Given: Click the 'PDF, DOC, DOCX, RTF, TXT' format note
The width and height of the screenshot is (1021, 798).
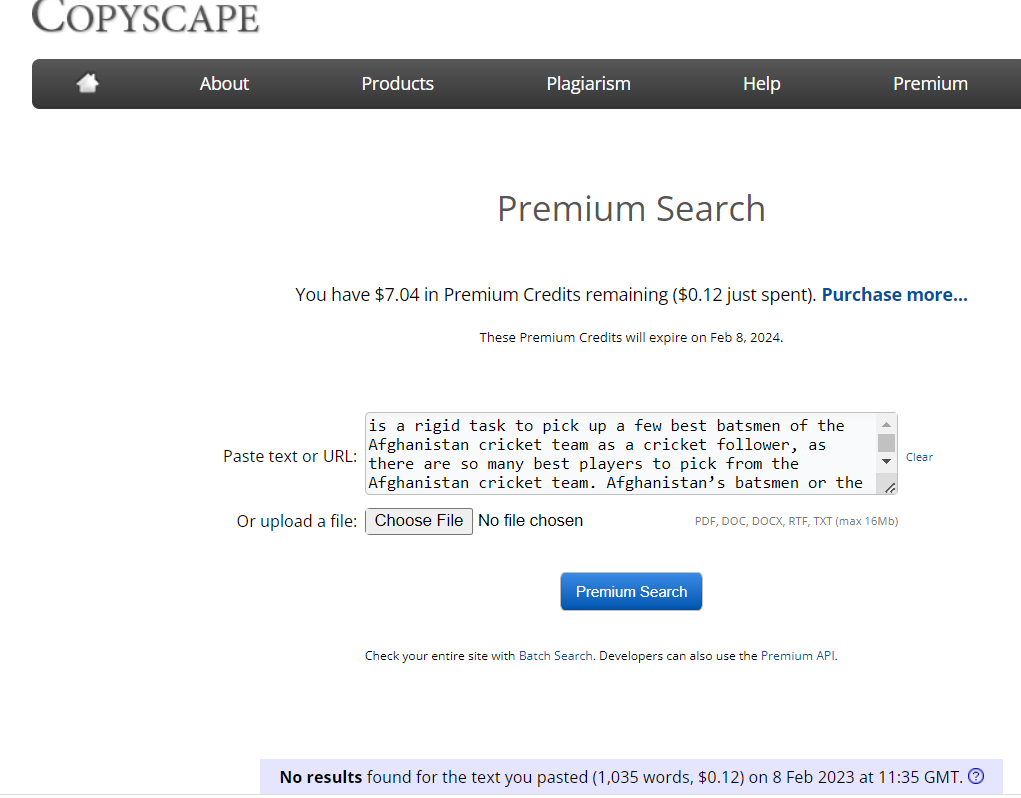Looking at the screenshot, I should click(x=796, y=521).
